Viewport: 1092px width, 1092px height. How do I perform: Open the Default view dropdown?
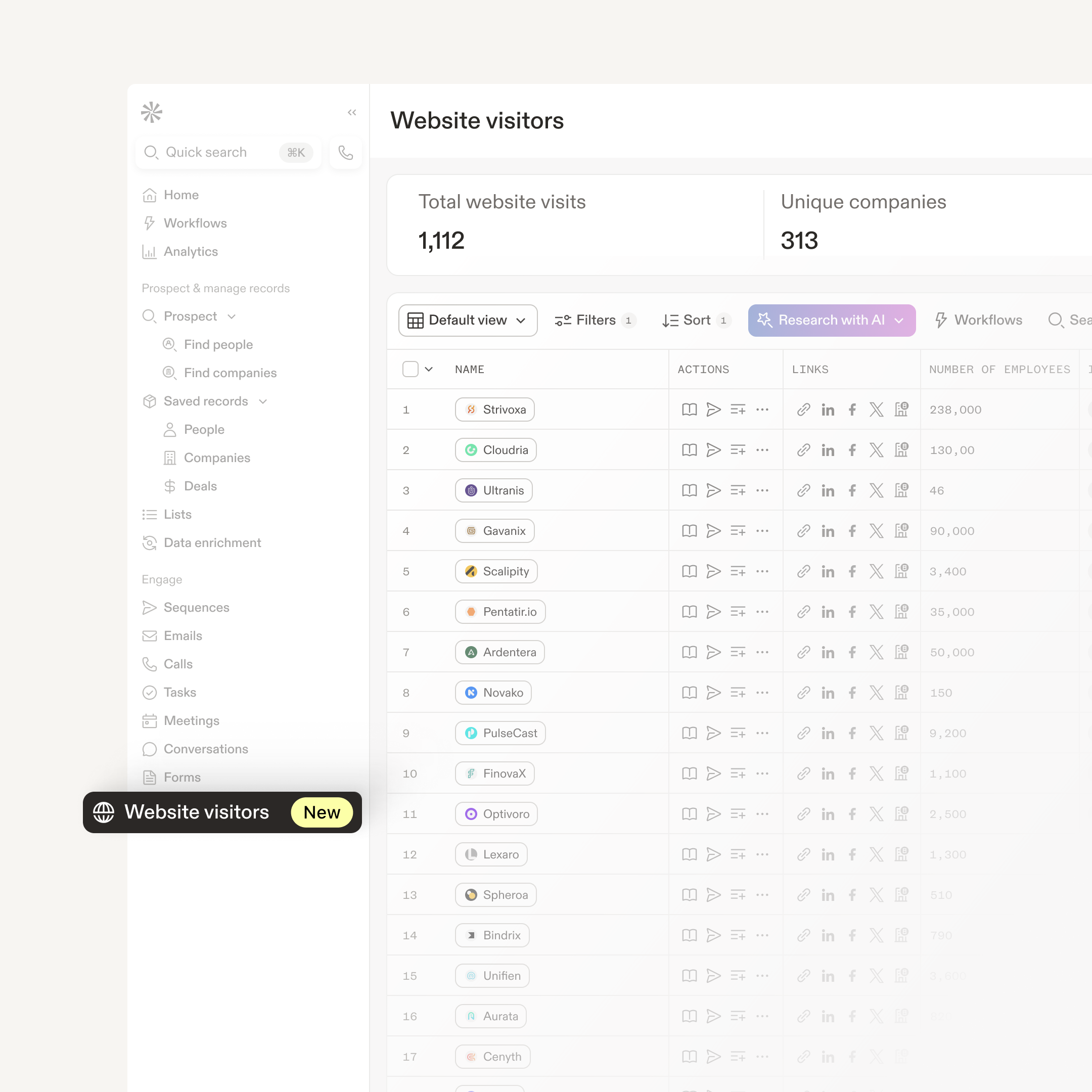(468, 320)
